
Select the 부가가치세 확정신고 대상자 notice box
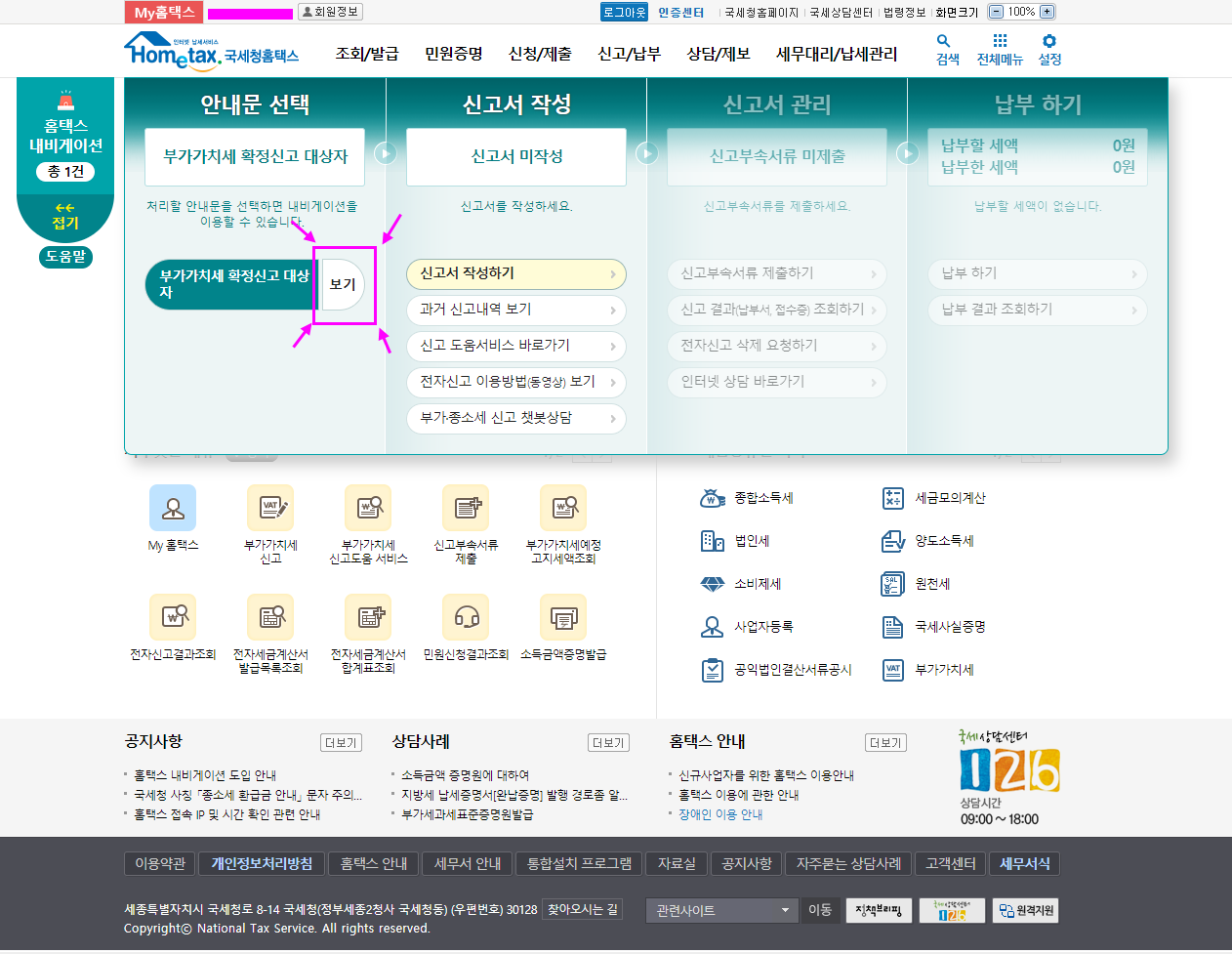tap(255, 156)
